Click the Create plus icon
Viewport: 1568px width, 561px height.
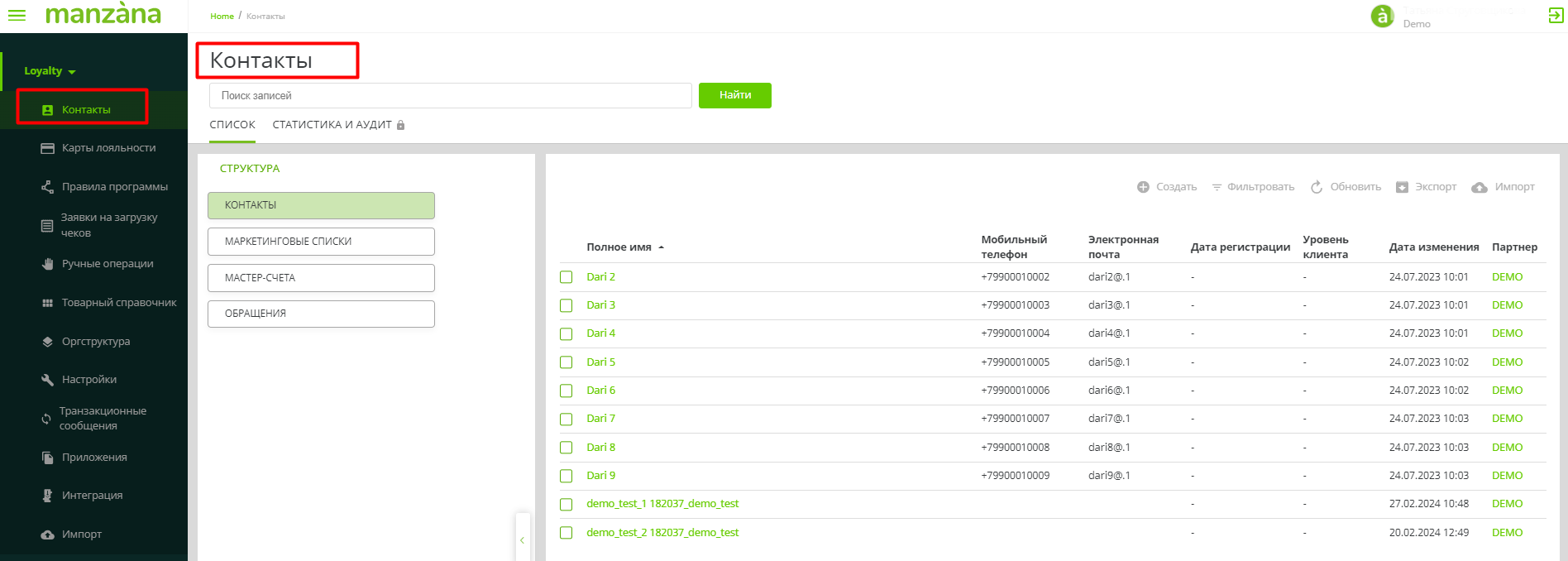coord(1143,187)
